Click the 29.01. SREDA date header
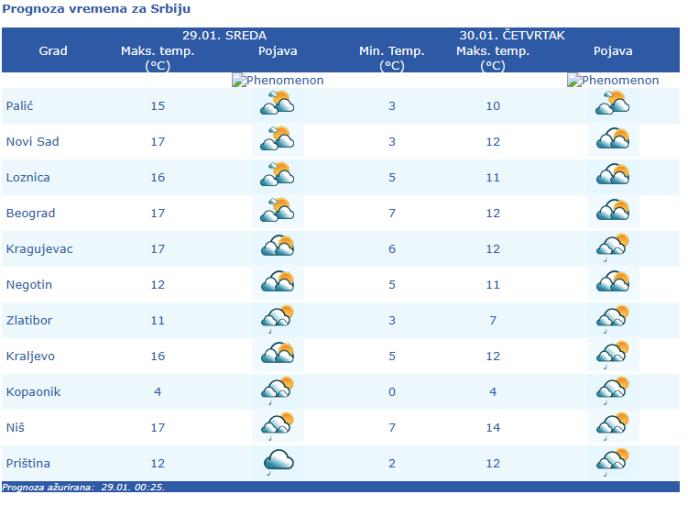 pos(224,36)
